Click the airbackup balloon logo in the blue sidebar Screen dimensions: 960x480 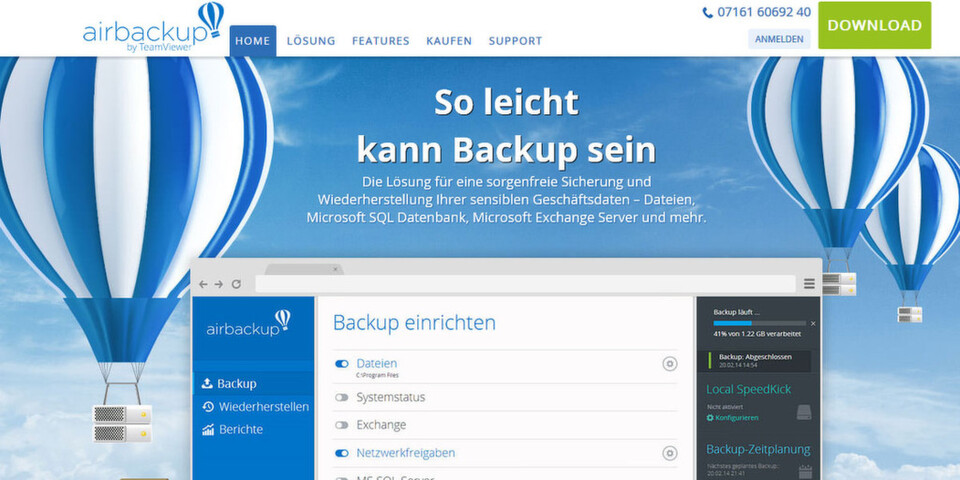pos(248,323)
